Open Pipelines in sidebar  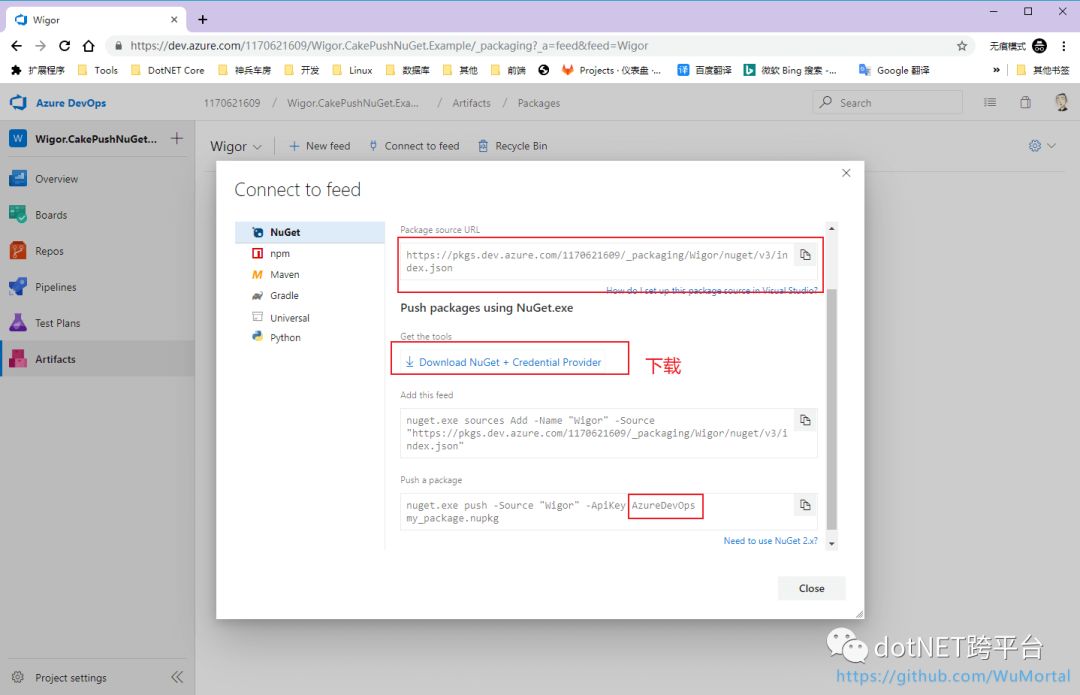point(97,287)
